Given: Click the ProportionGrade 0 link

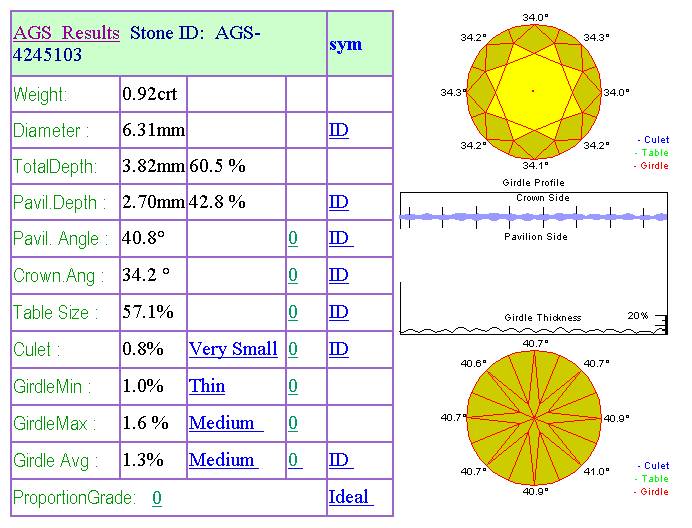Looking at the screenshot, I should point(157,498).
